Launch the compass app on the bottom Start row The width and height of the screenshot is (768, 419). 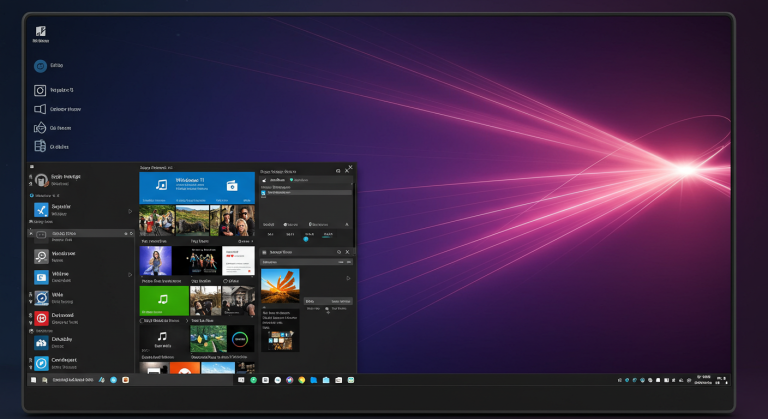(41, 363)
